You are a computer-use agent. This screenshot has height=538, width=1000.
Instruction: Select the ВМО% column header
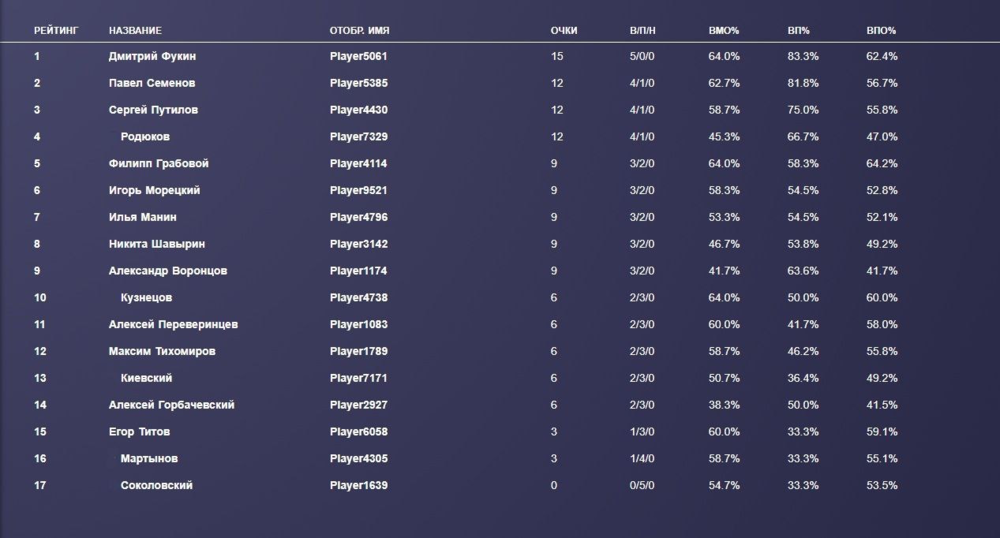pyautogui.click(x=724, y=31)
